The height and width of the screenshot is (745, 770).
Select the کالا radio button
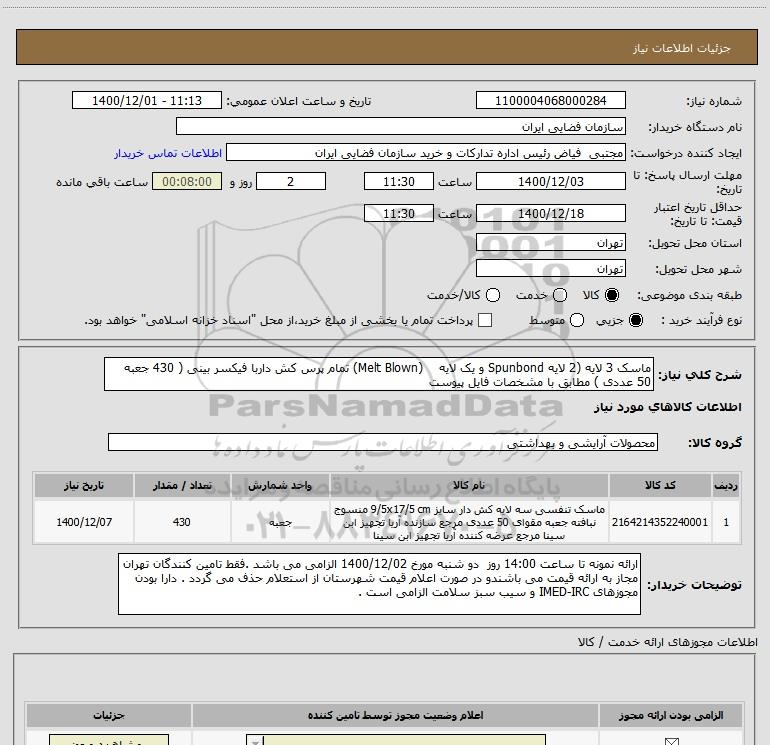click(x=612, y=295)
